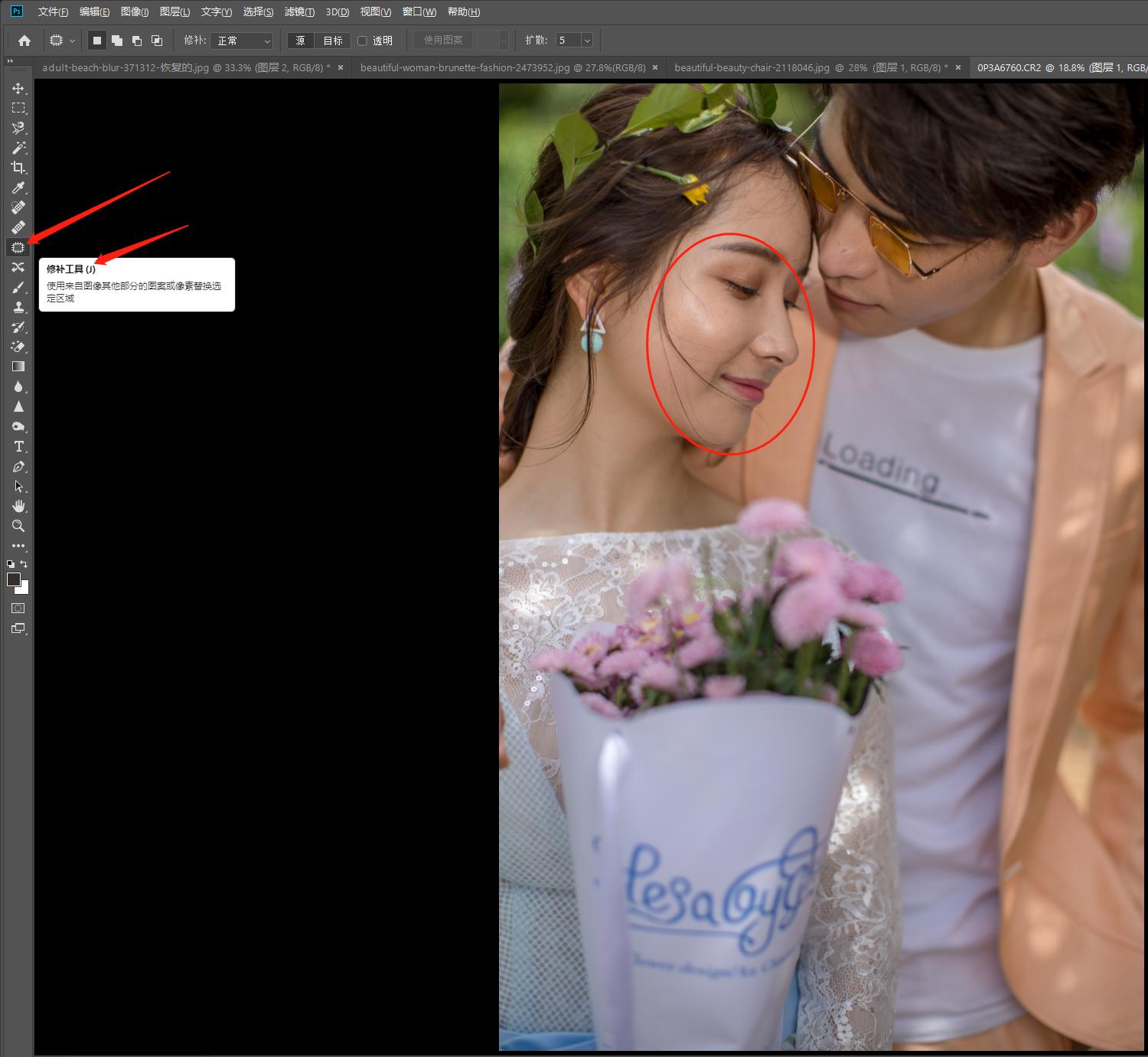Activate the Hand tool
The width and height of the screenshot is (1148, 1057).
click(x=18, y=506)
